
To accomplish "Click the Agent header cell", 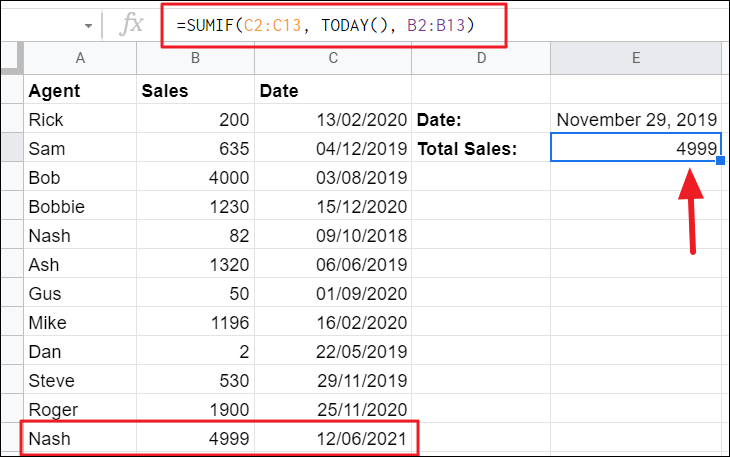I will (x=80, y=91).
